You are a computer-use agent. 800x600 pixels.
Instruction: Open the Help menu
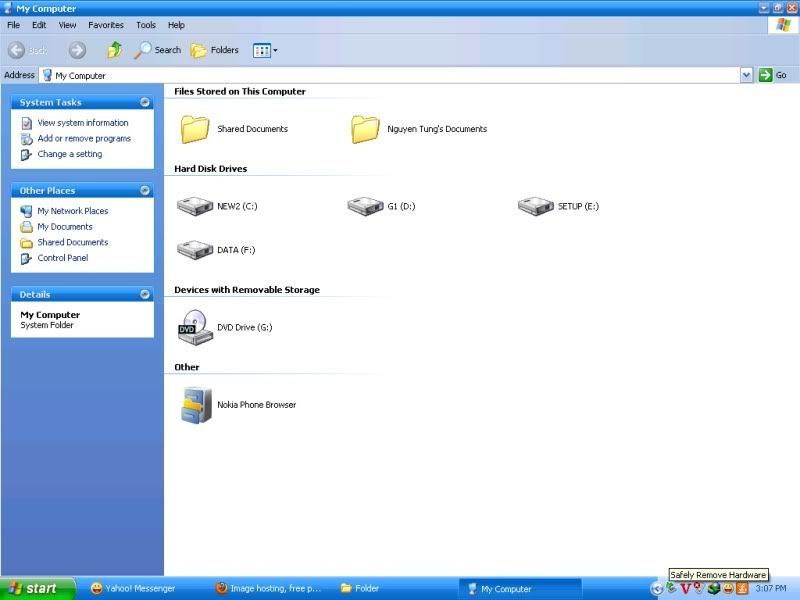coord(176,25)
